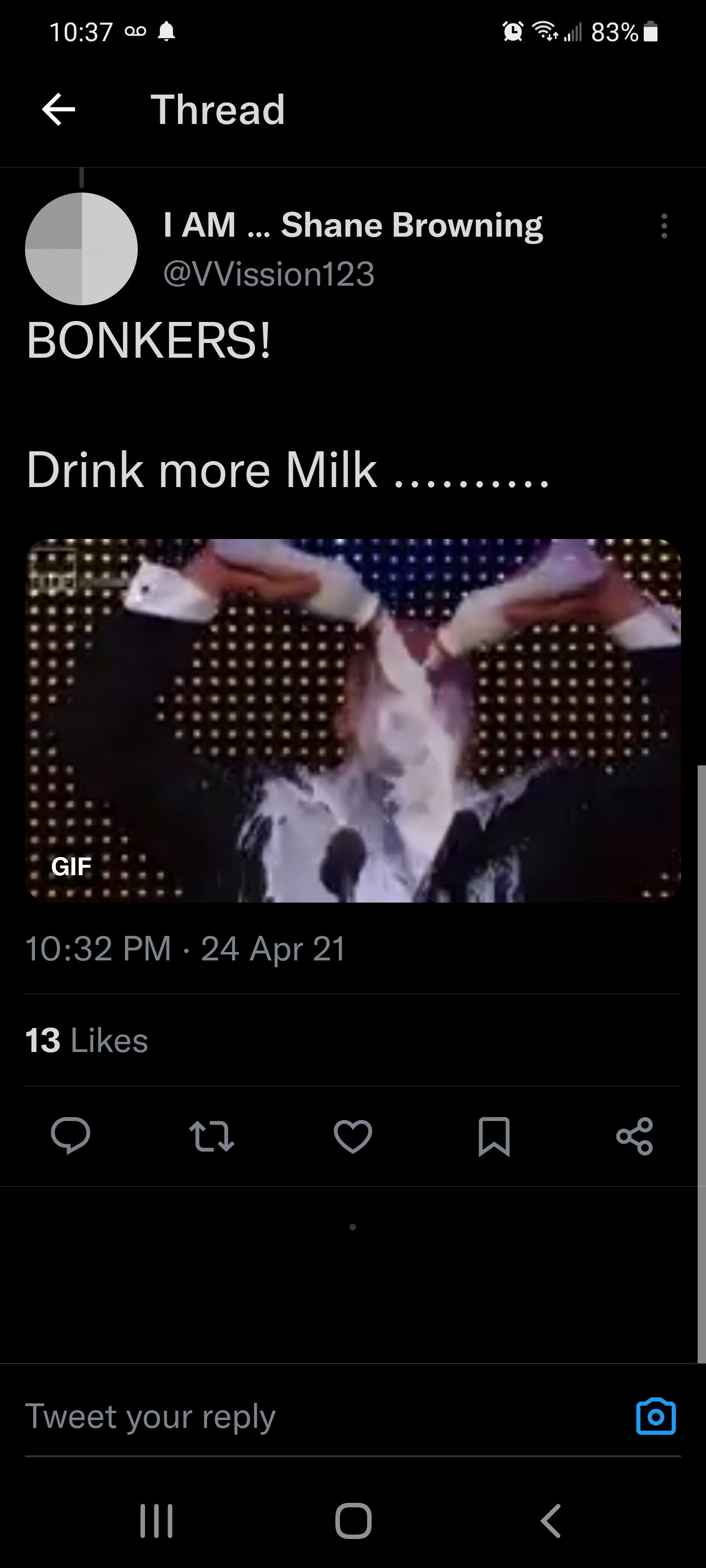This screenshot has width=706, height=1568.
Task: Tap the notification bell in status bar
Action: [x=166, y=32]
